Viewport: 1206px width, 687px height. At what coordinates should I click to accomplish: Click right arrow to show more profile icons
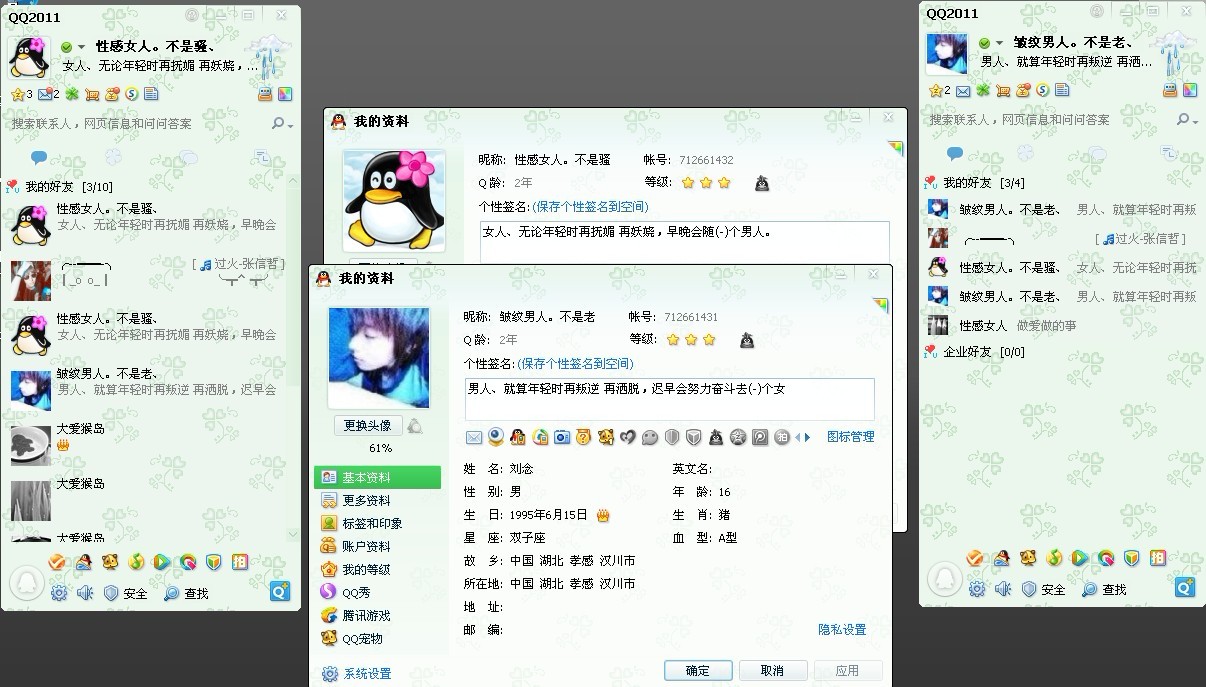click(x=807, y=437)
